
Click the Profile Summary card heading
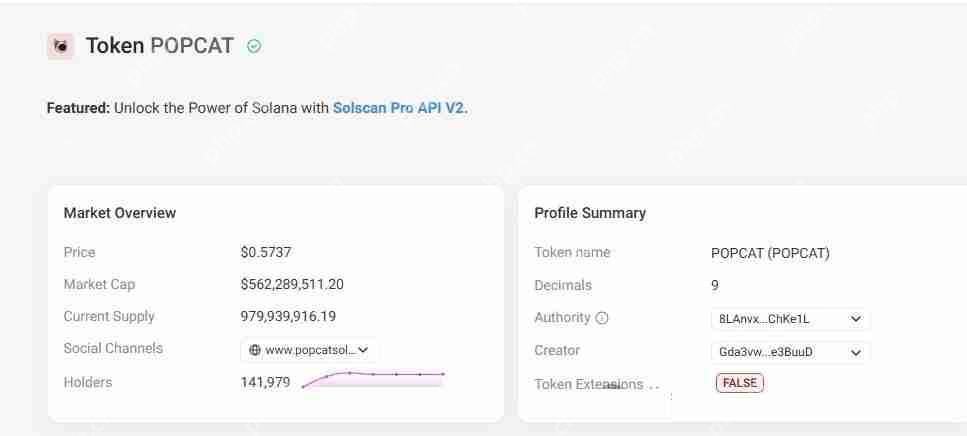(590, 212)
